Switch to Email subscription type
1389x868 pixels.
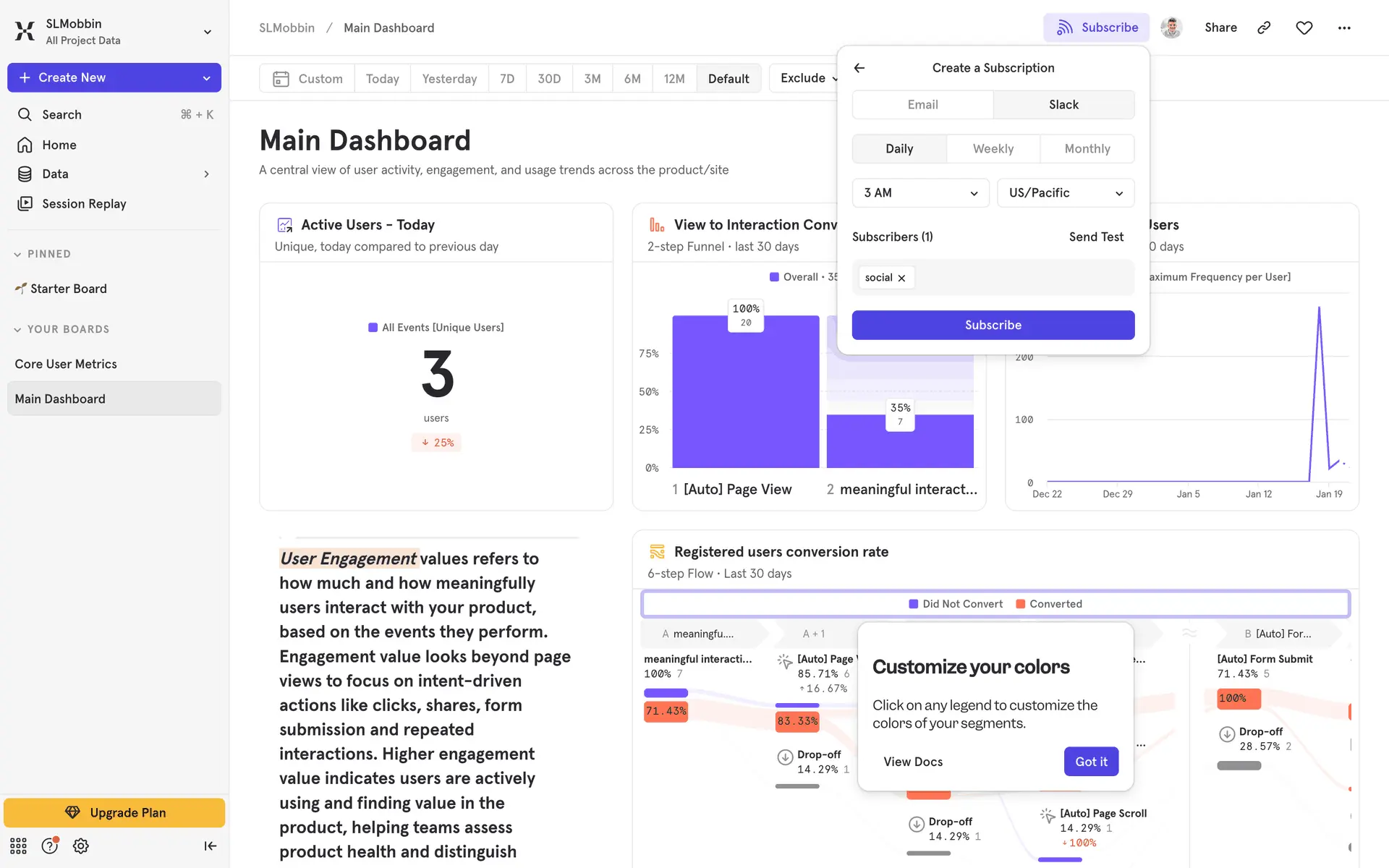pos(922,104)
